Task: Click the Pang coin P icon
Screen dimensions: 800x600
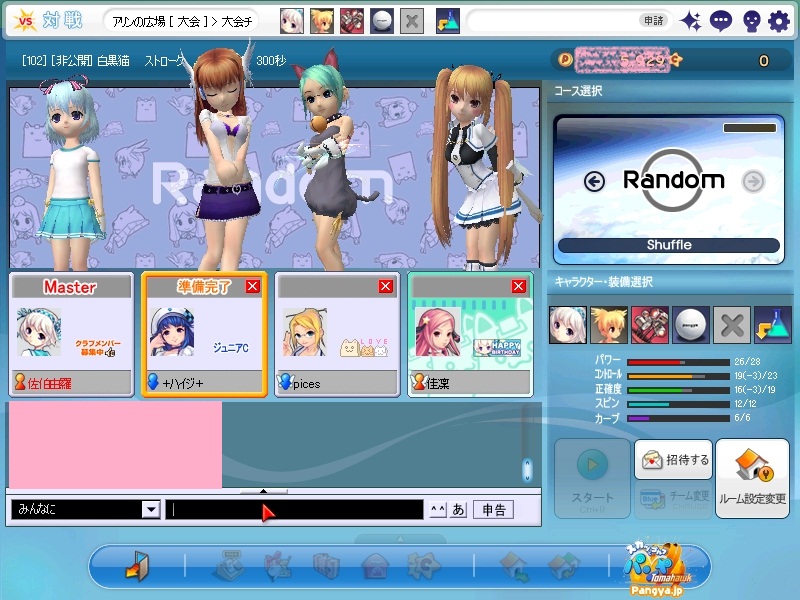Action: click(565, 60)
